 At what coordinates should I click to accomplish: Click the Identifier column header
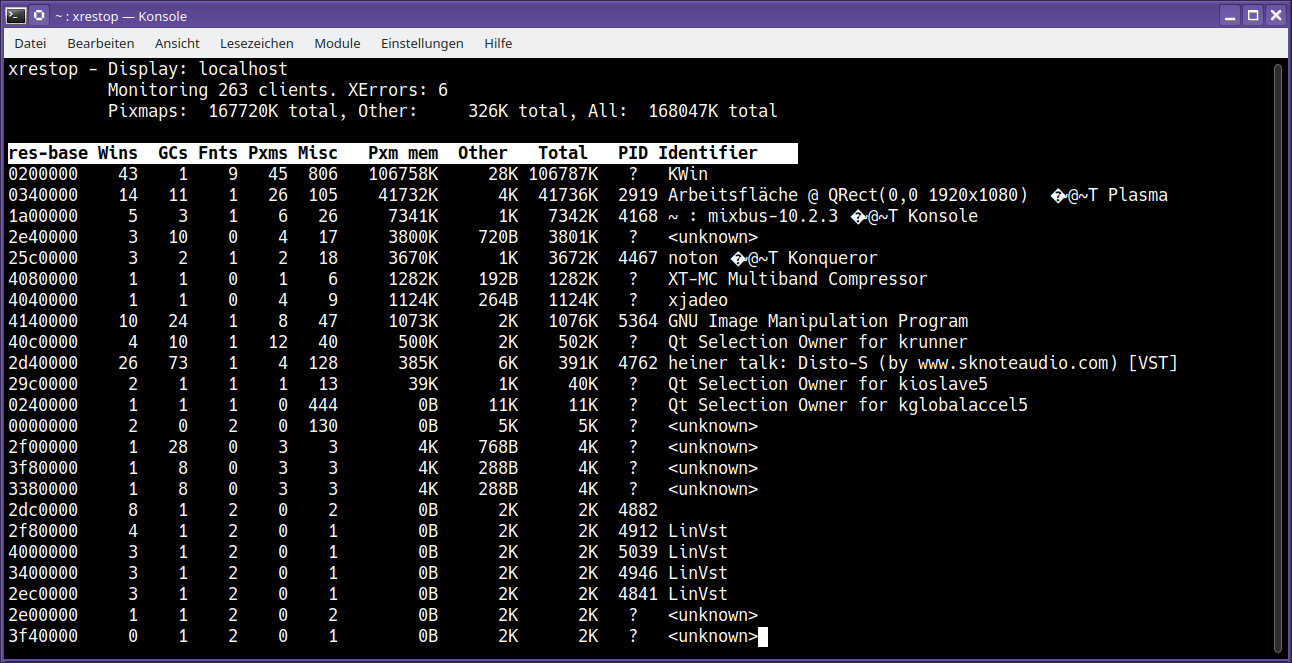coord(708,153)
